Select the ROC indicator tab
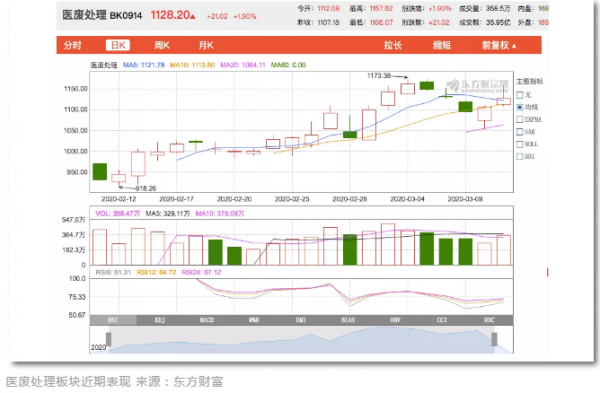Image resolution: width=600 pixels, height=393 pixels. pyautogui.click(x=489, y=320)
